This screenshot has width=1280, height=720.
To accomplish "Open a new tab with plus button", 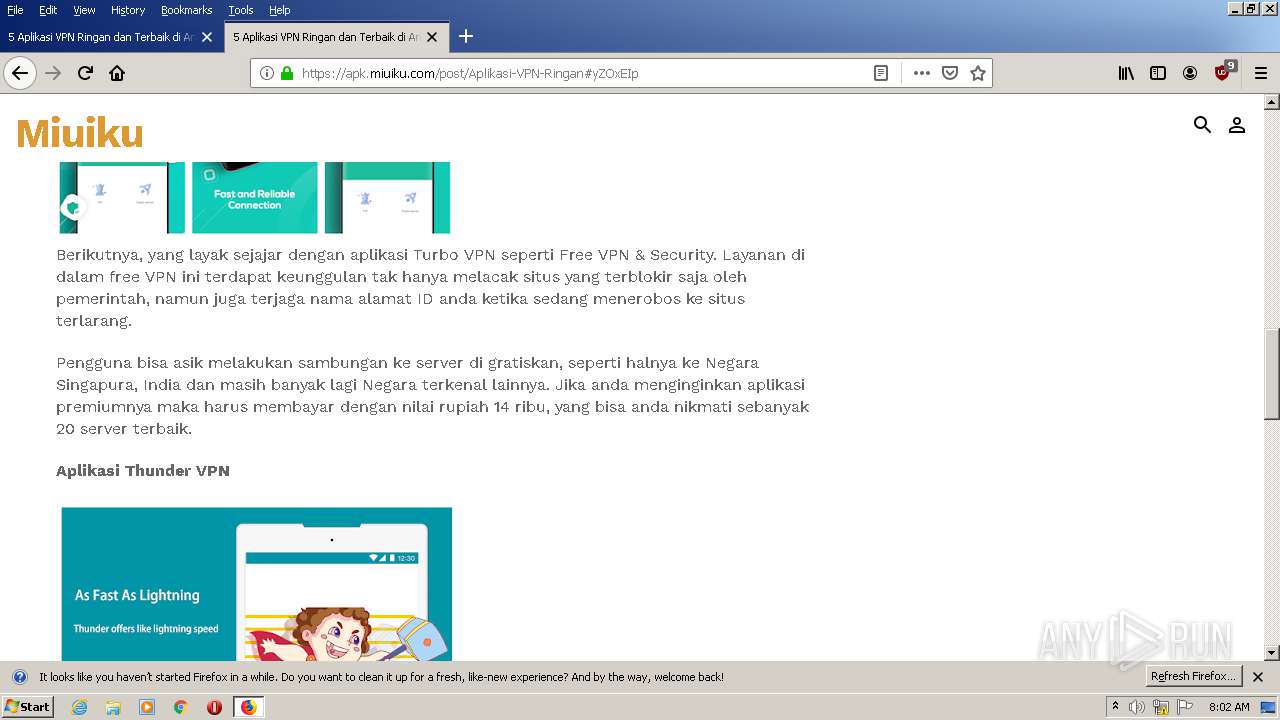I will coord(465,37).
